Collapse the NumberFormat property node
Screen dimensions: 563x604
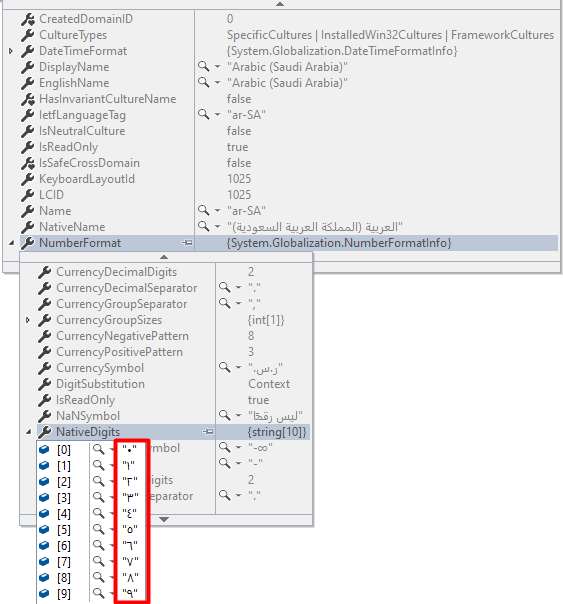[x=12, y=243]
